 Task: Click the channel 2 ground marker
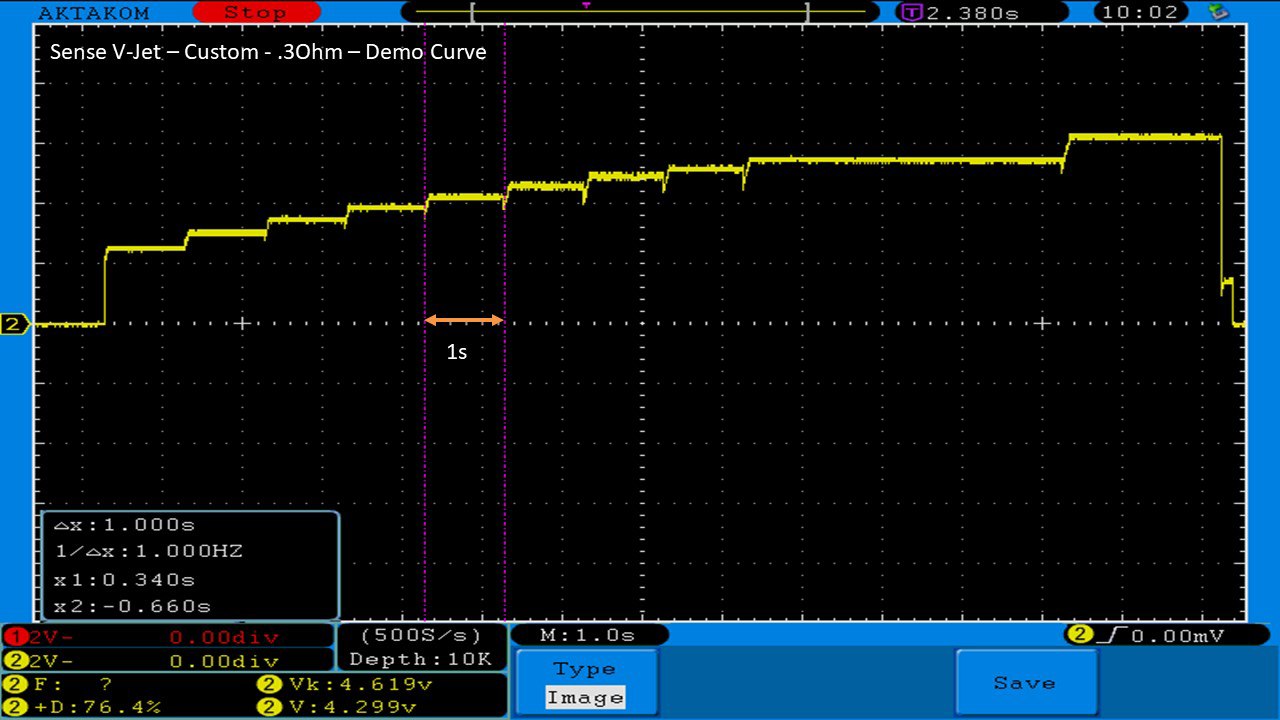click(x=15, y=324)
